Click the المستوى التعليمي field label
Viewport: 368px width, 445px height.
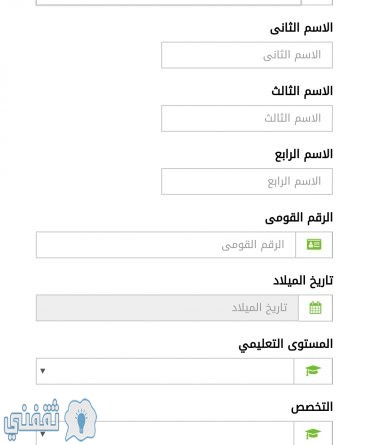(286, 344)
